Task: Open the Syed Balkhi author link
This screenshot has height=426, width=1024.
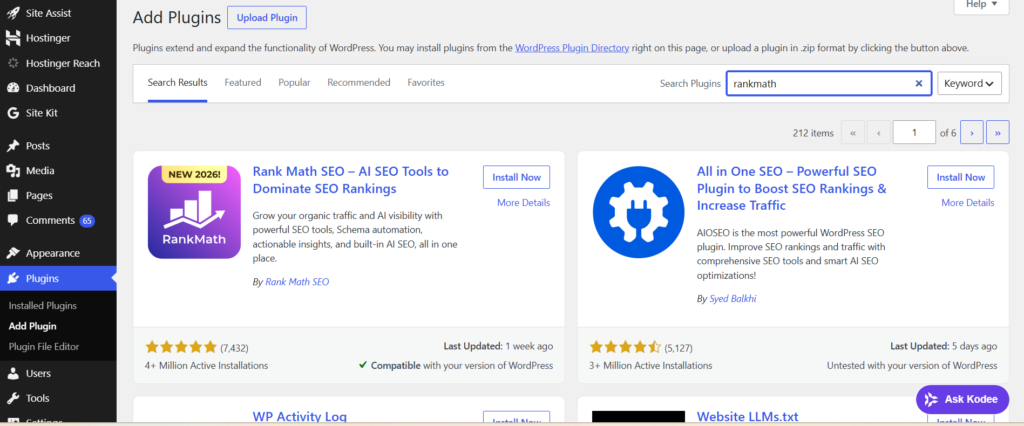Action: point(733,299)
